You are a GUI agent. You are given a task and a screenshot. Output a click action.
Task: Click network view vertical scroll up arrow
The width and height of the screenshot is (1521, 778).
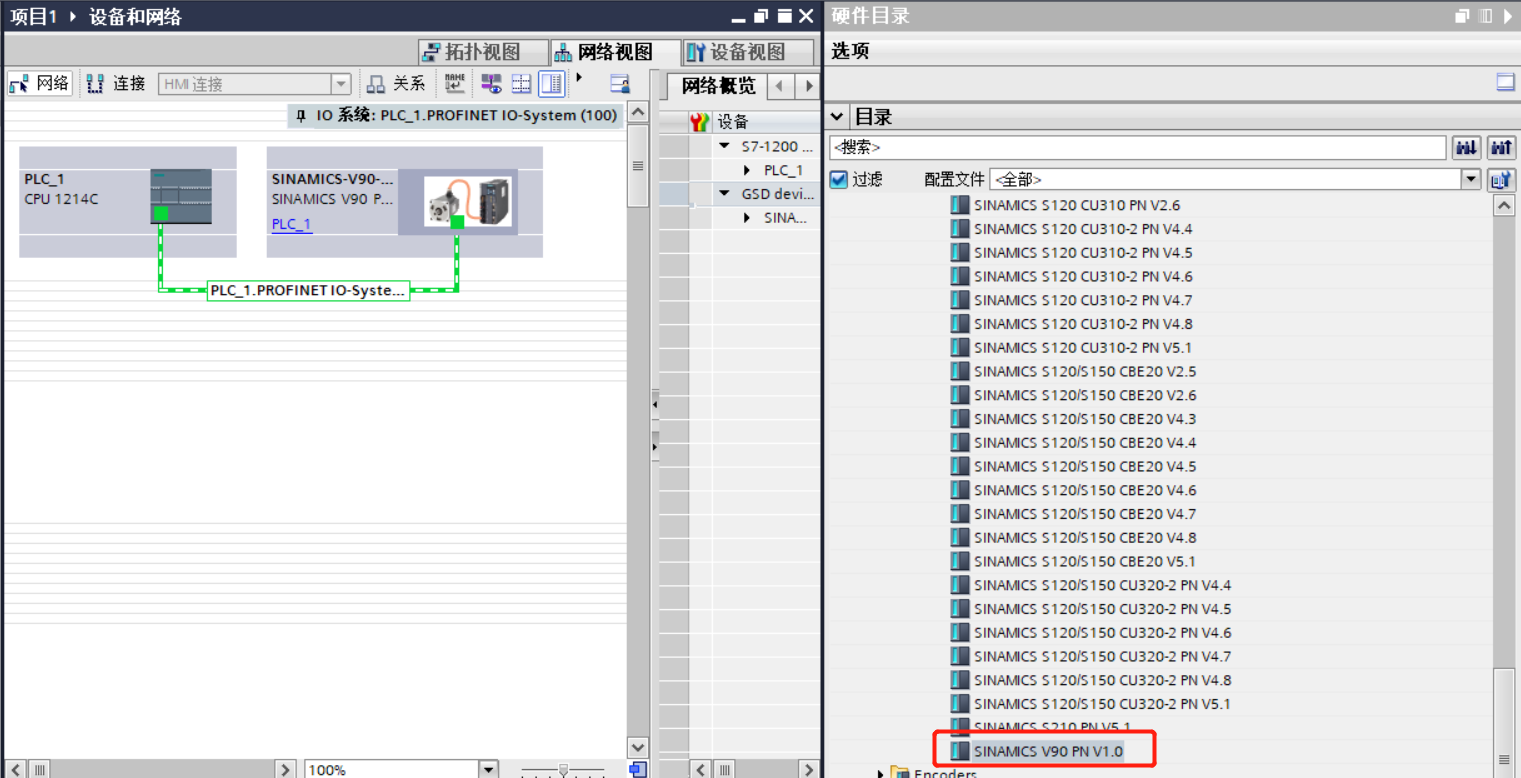(638, 112)
